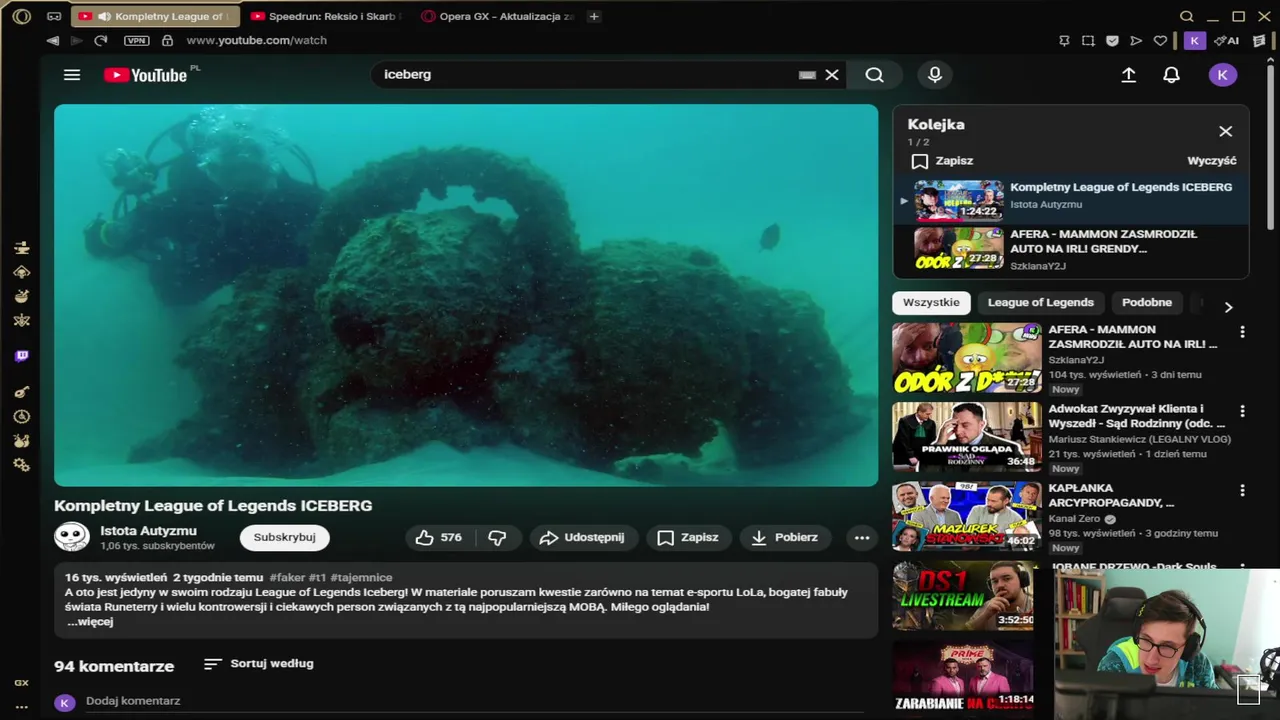Open the Sortuj według sort menu
The height and width of the screenshot is (720, 1280).
tap(259, 664)
